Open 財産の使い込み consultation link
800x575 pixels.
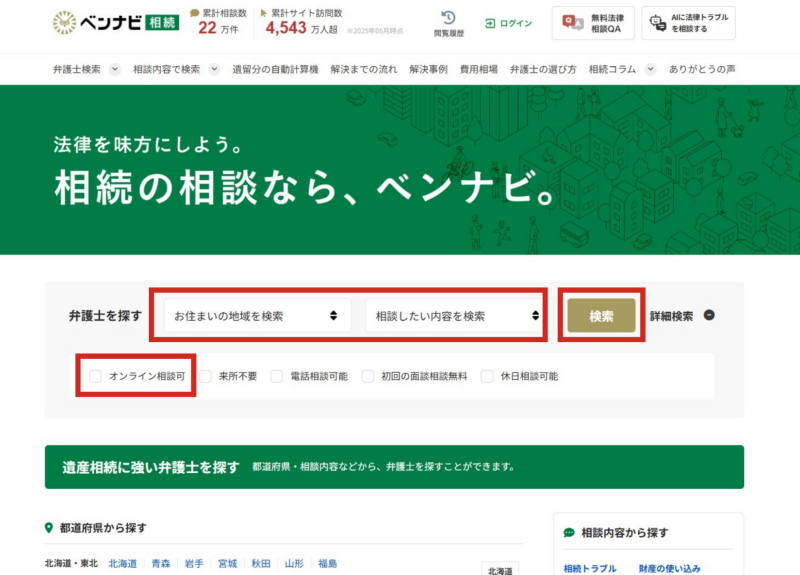(x=669, y=568)
